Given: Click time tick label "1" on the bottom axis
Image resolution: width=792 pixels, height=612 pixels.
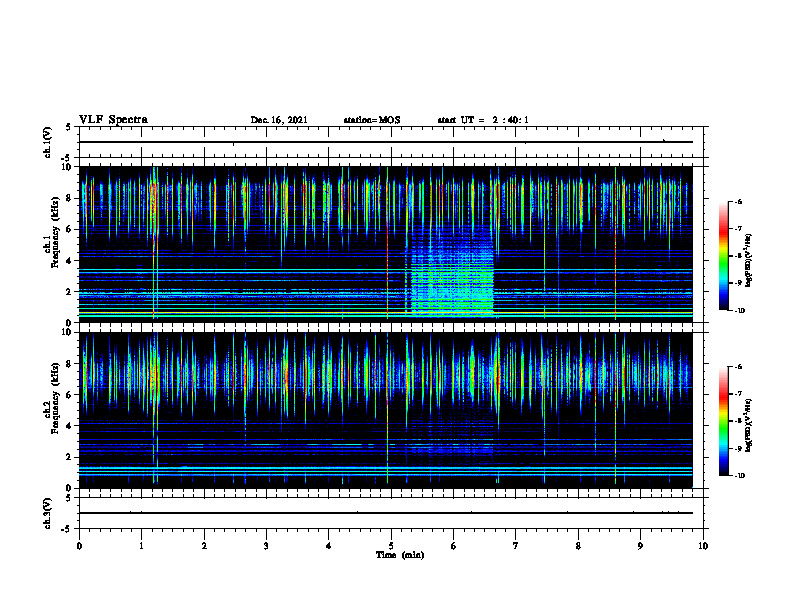Looking at the screenshot, I should 142,546.
